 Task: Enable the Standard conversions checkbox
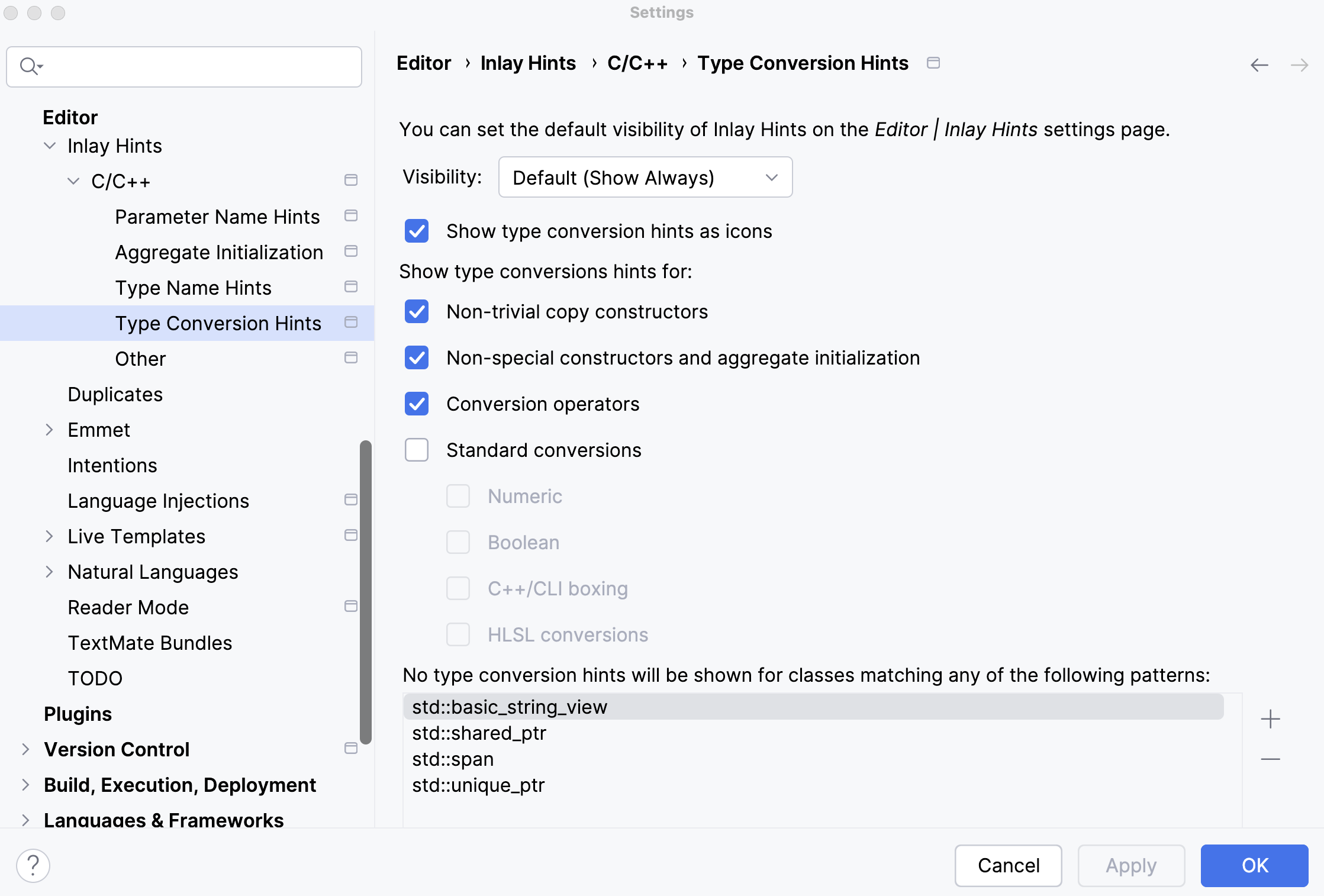coord(417,450)
